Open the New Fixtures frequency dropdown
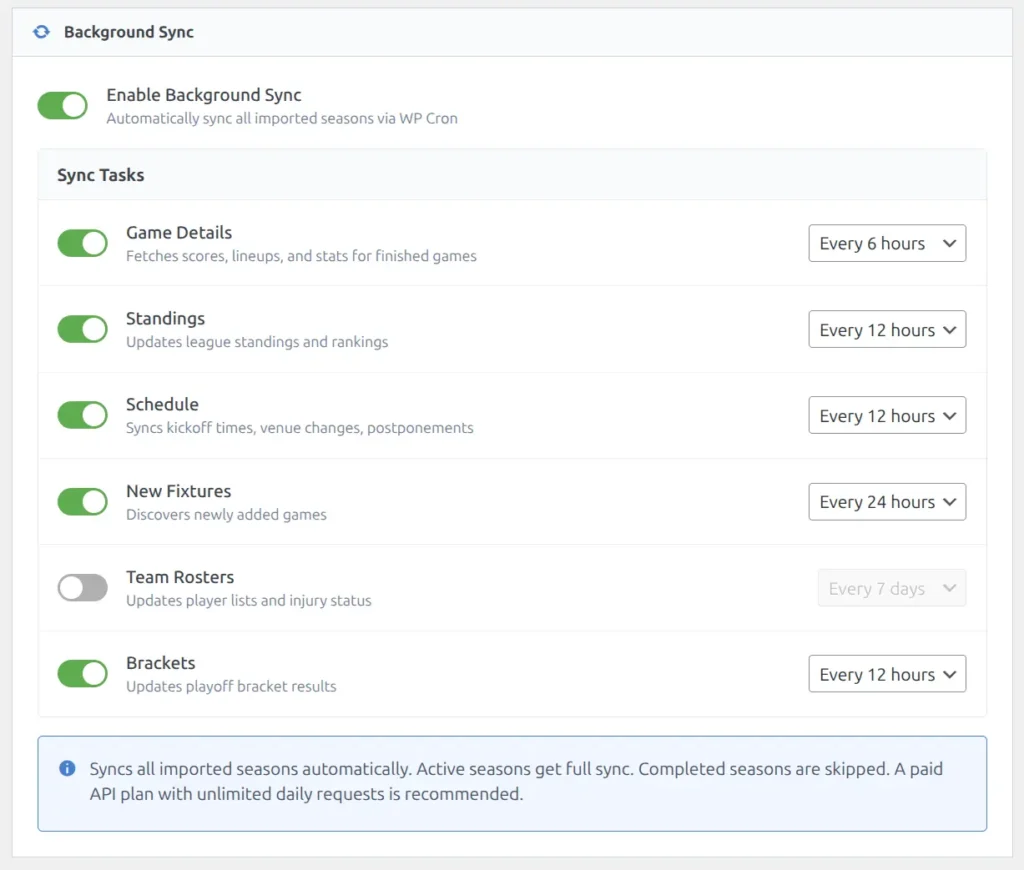 pos(887,502)
